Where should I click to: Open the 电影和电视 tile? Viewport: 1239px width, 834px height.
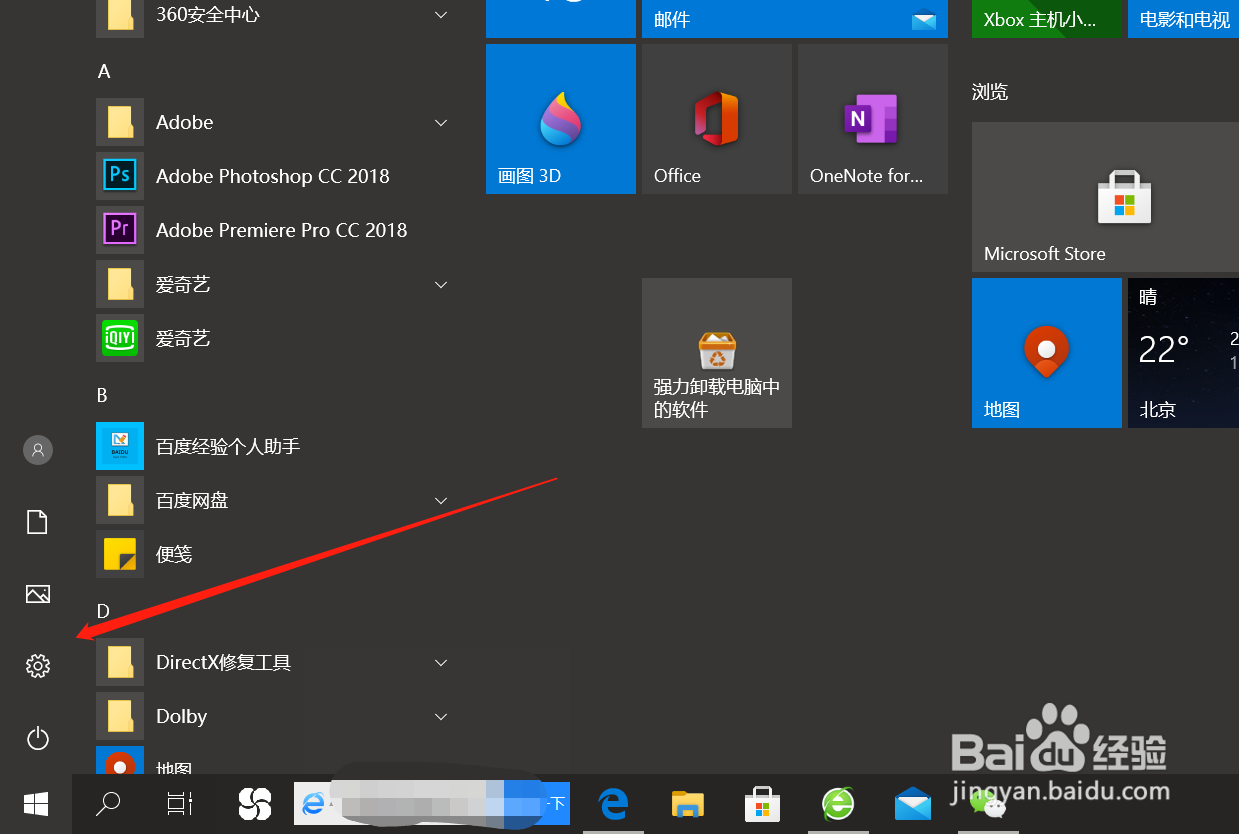(x=1183, y=19)
